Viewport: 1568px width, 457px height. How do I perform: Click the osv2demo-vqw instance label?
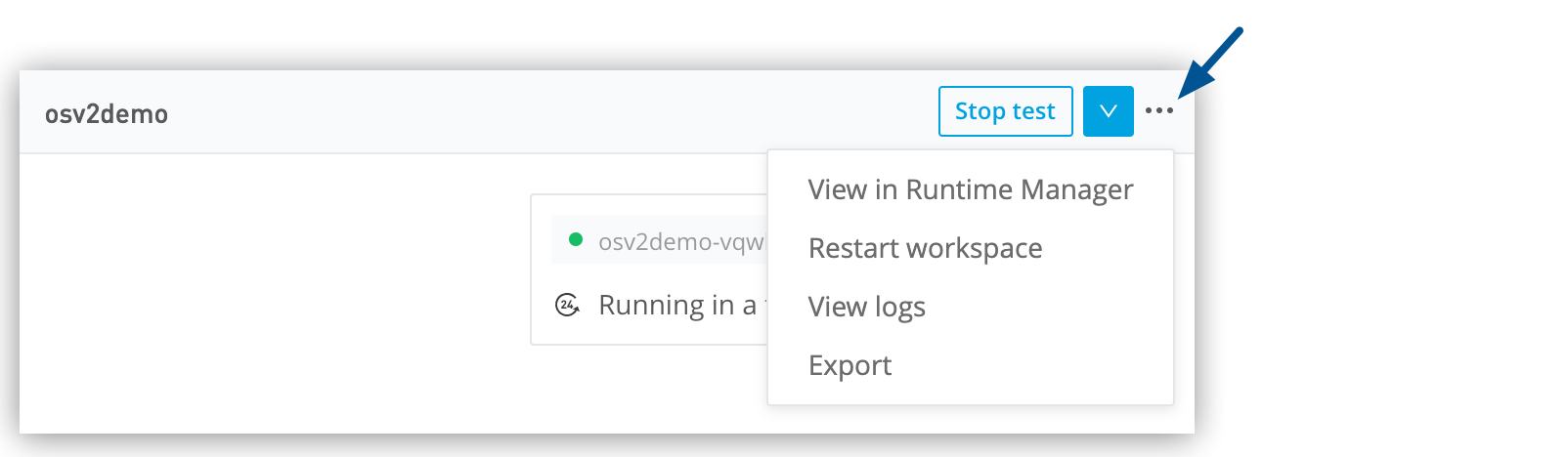pos(681,241)
